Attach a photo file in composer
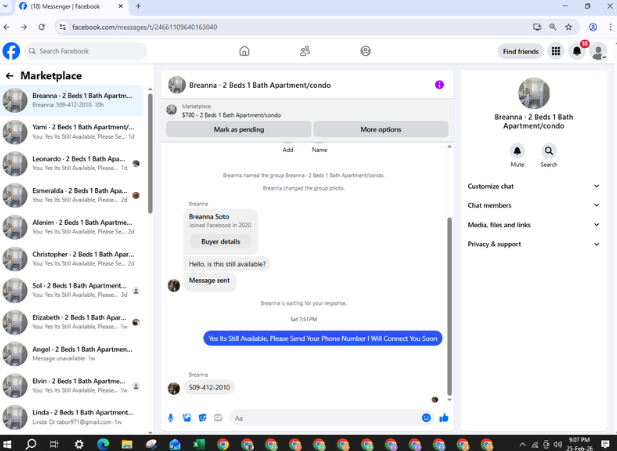Image resolution: width=617 pixels, height=451 pixels. (x=187, y=418)
